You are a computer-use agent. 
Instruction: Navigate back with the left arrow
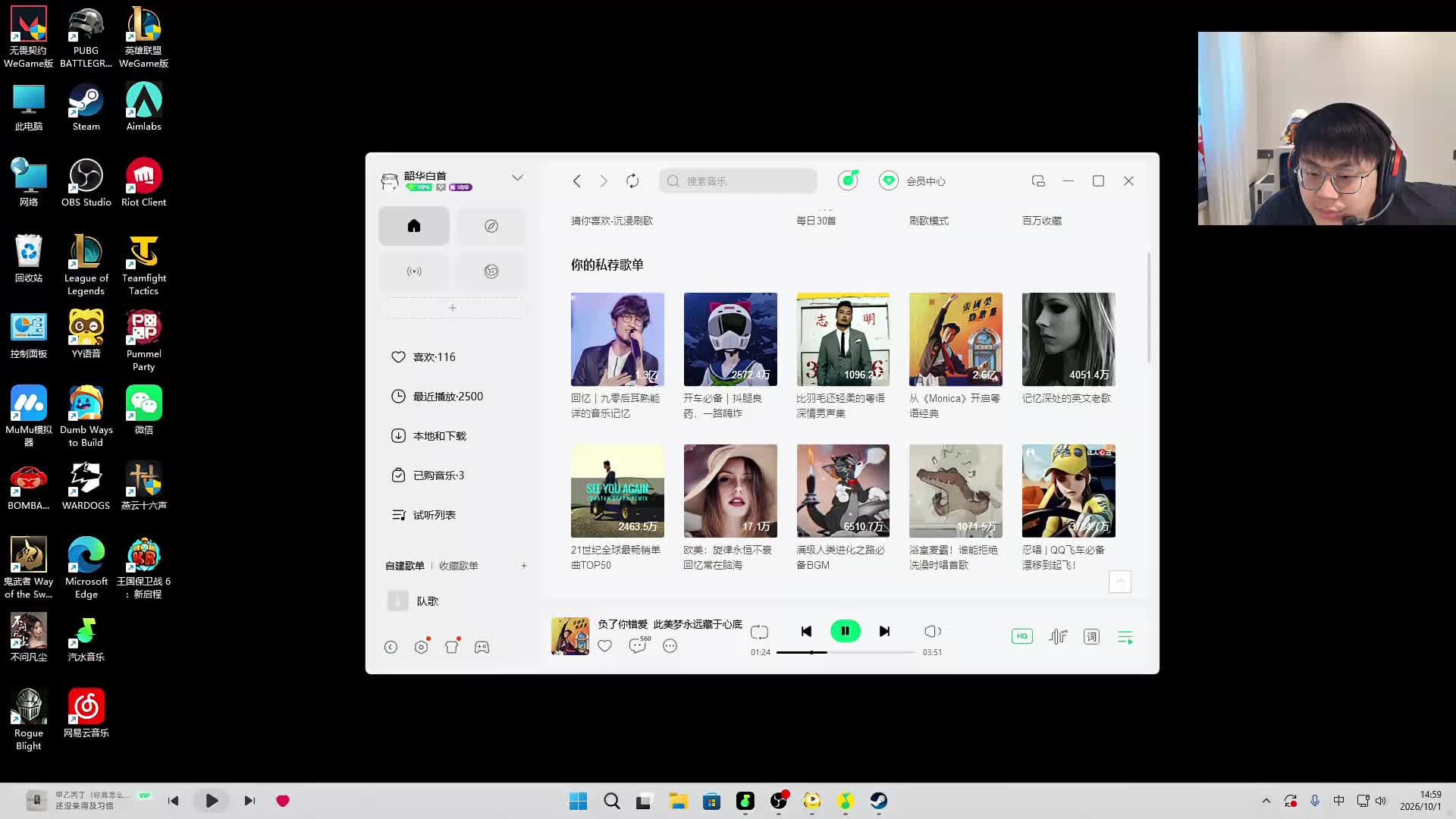click(x=577, y=181)
